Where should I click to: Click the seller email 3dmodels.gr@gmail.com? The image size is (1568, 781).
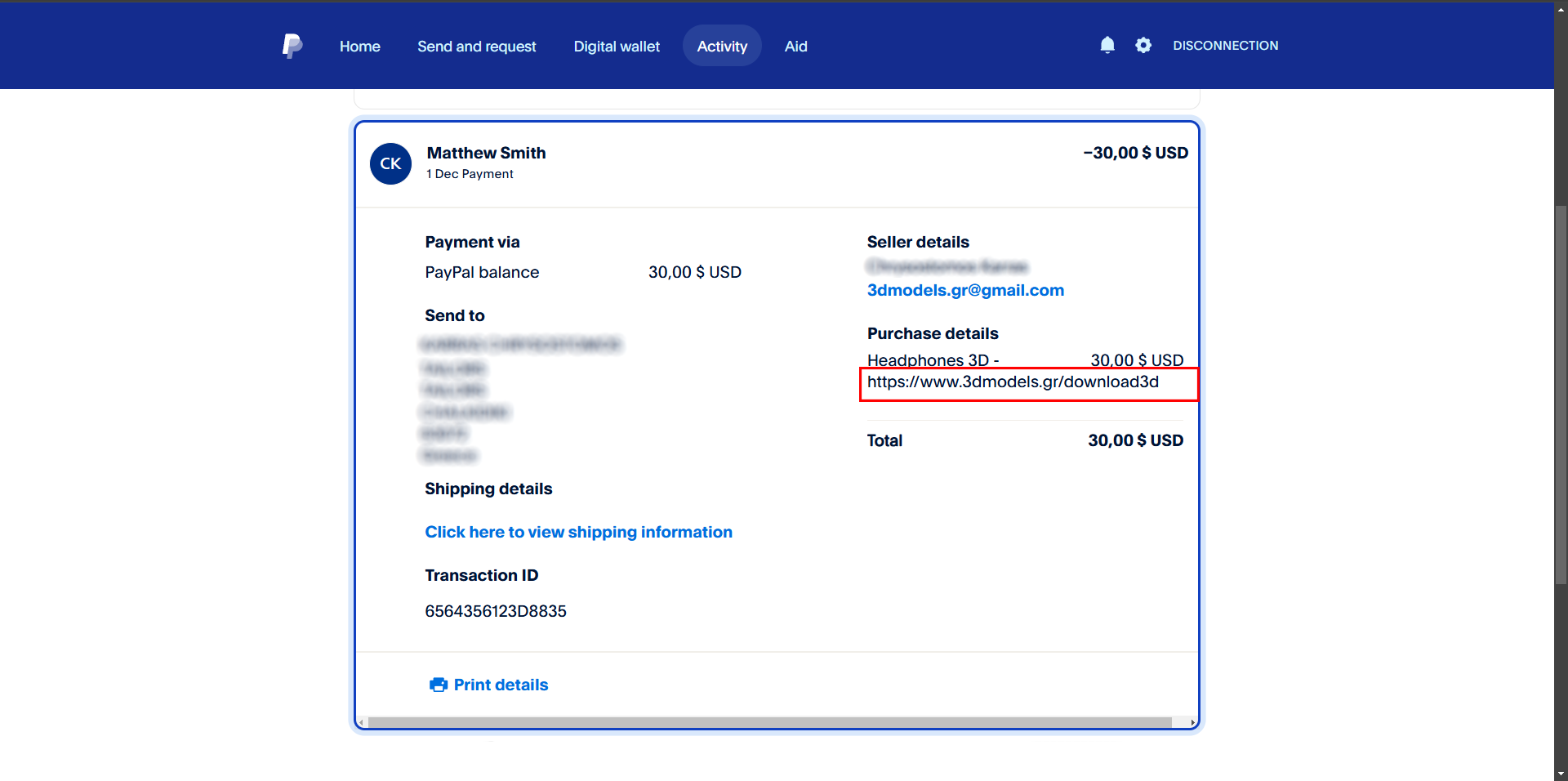tap(965, 290)
